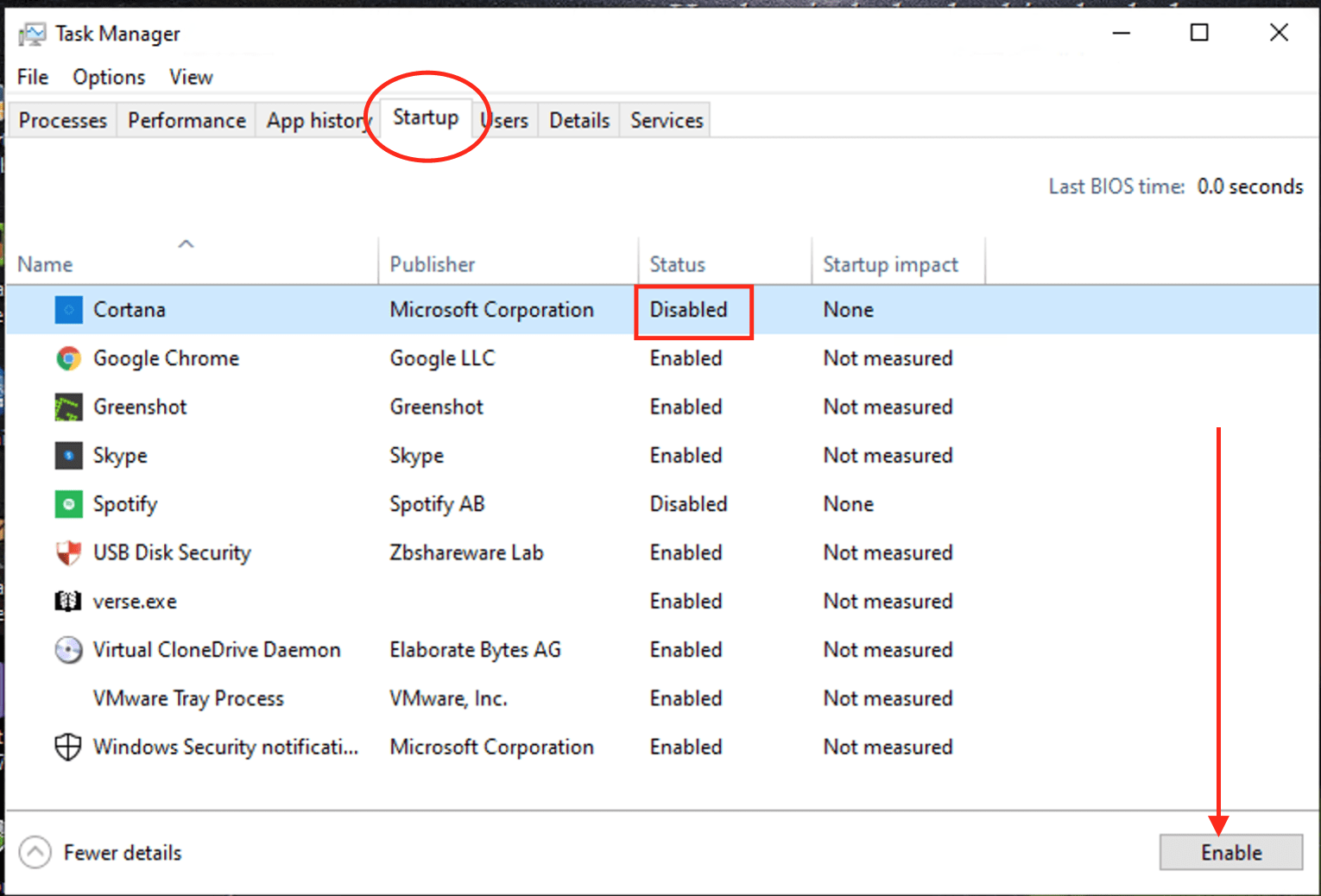Switch to the Performance tab
Screen dimensions: 1321x896
(x=186, y=120)
